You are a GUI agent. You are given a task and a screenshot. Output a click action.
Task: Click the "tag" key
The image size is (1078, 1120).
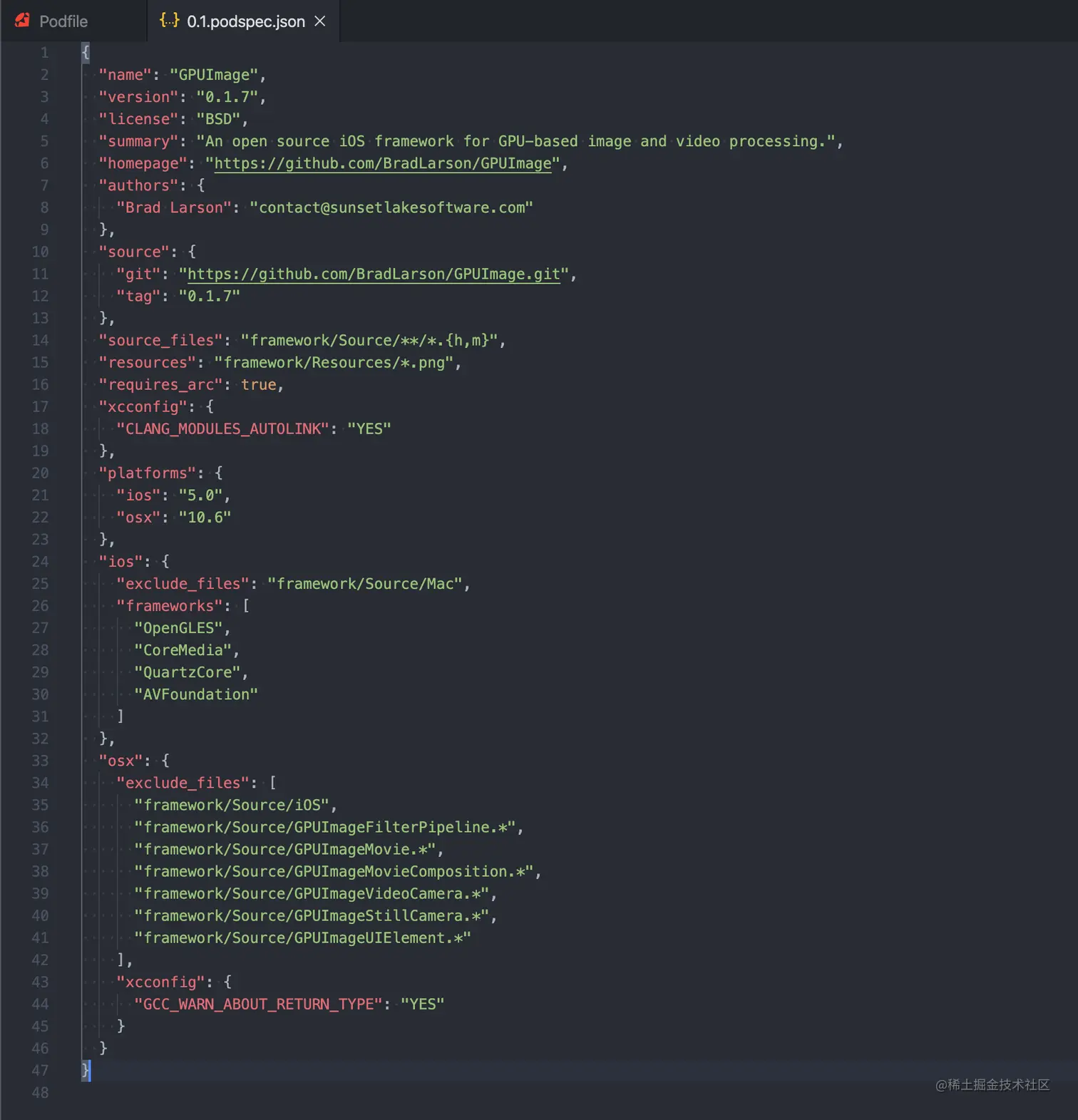coord(138,296)
